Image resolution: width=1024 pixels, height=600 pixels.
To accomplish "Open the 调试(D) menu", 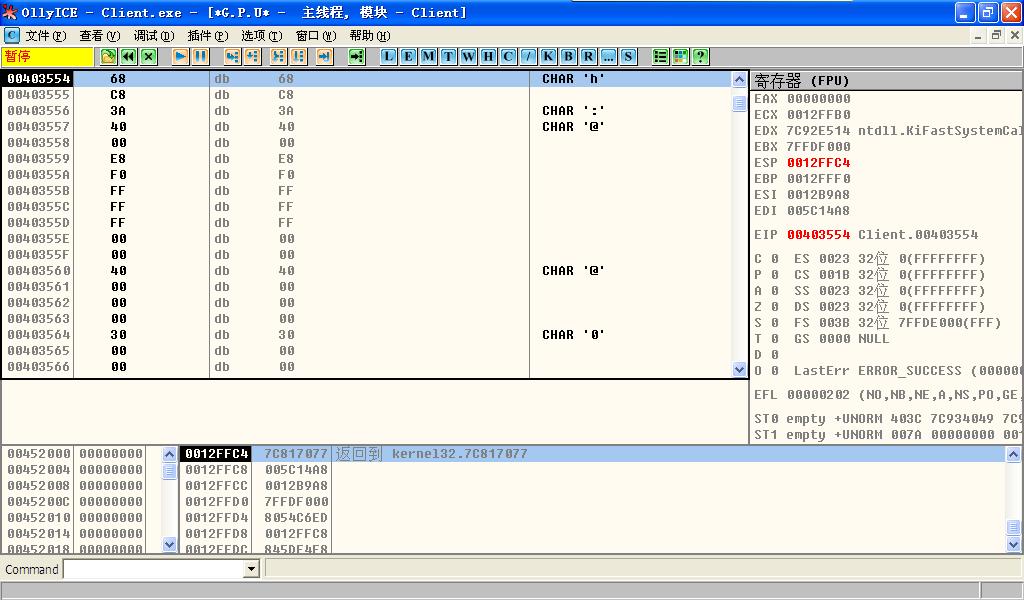I will pyautogui.click(x=153, y=35).
